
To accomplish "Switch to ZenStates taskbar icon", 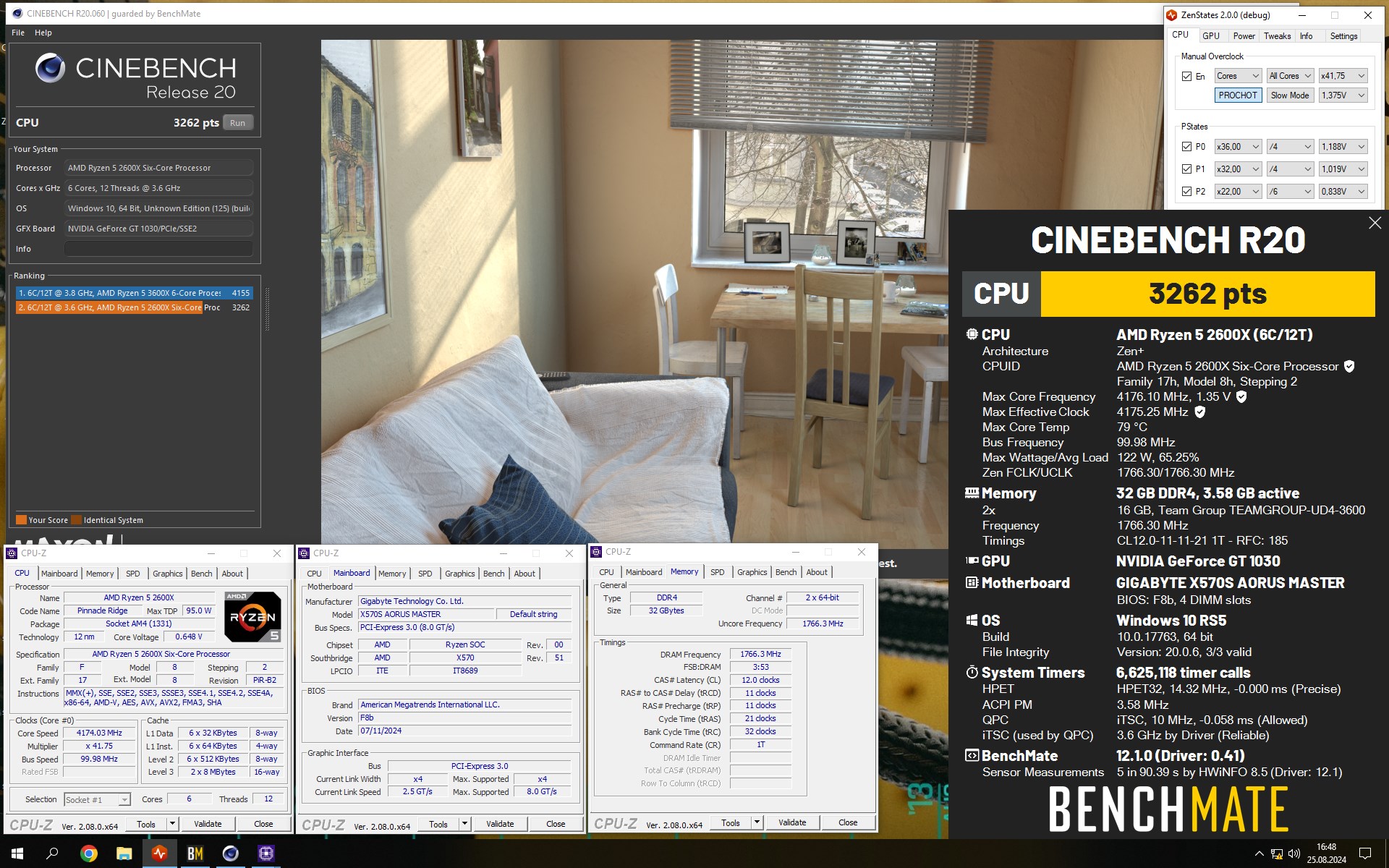I will [x=159, y=854].
